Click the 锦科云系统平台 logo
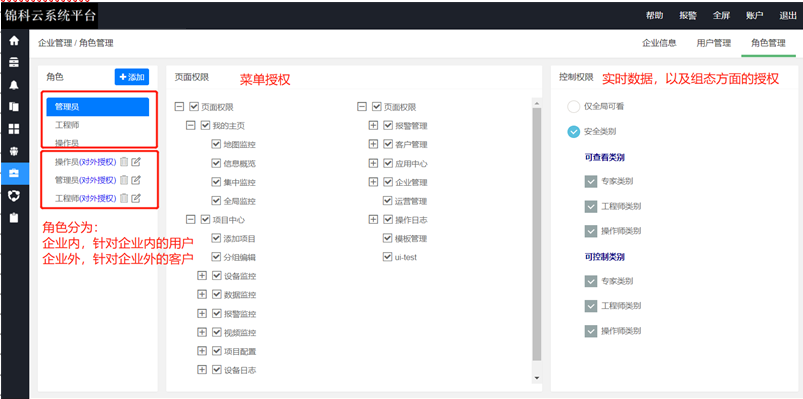Screen dimensions: 803x399 tap(50, 15)
